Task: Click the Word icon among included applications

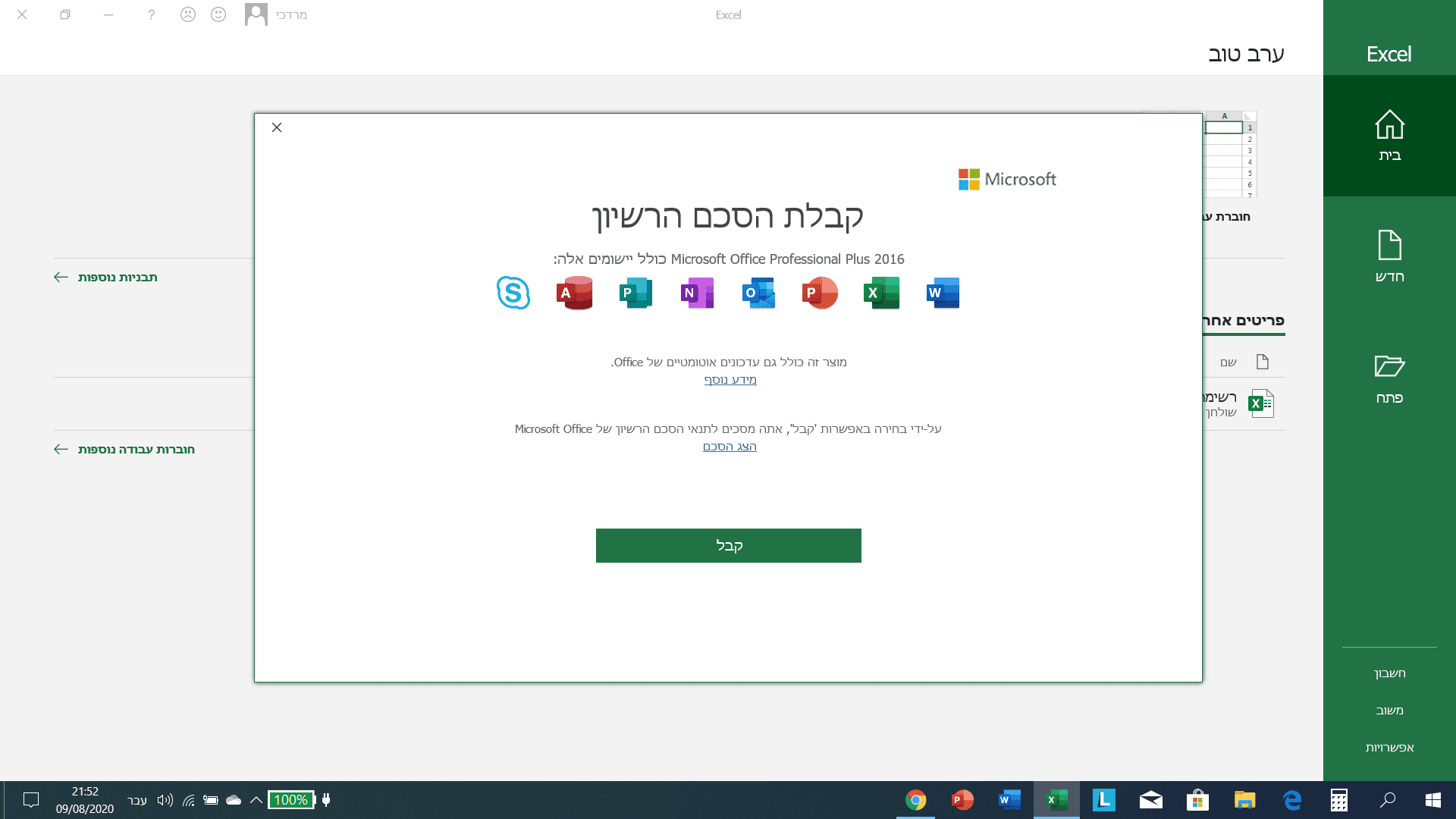Action: (x=943, y=293)
